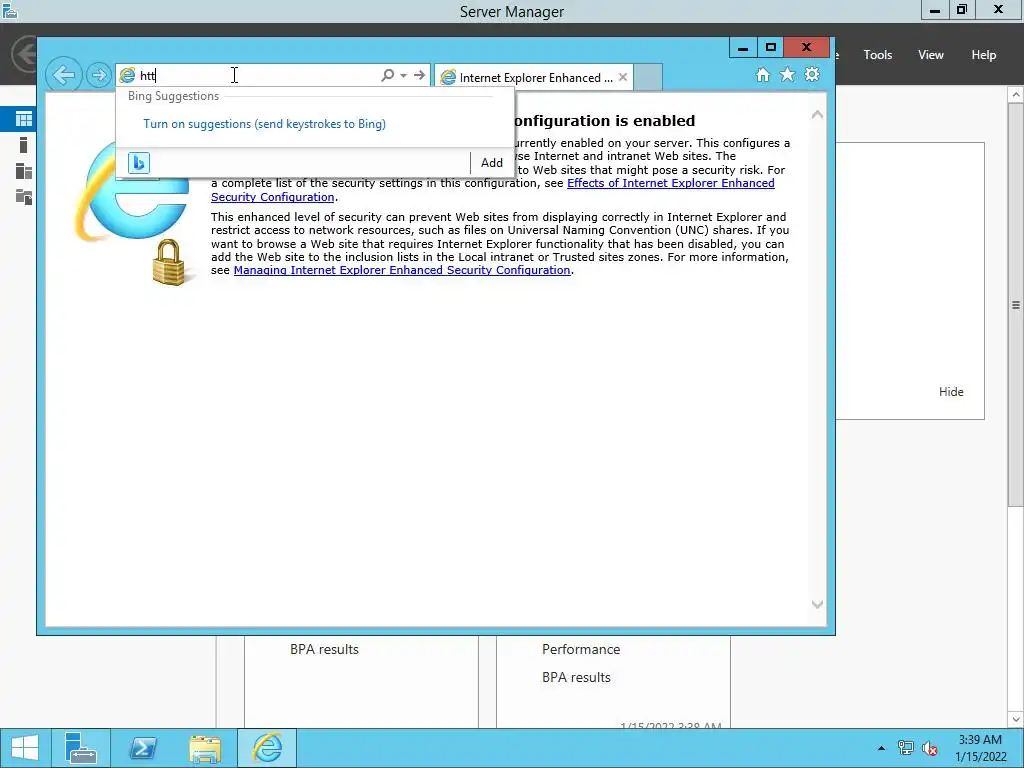Click the Add search provider button
The image size is (1024, 768).
click(x=492, y=163)
